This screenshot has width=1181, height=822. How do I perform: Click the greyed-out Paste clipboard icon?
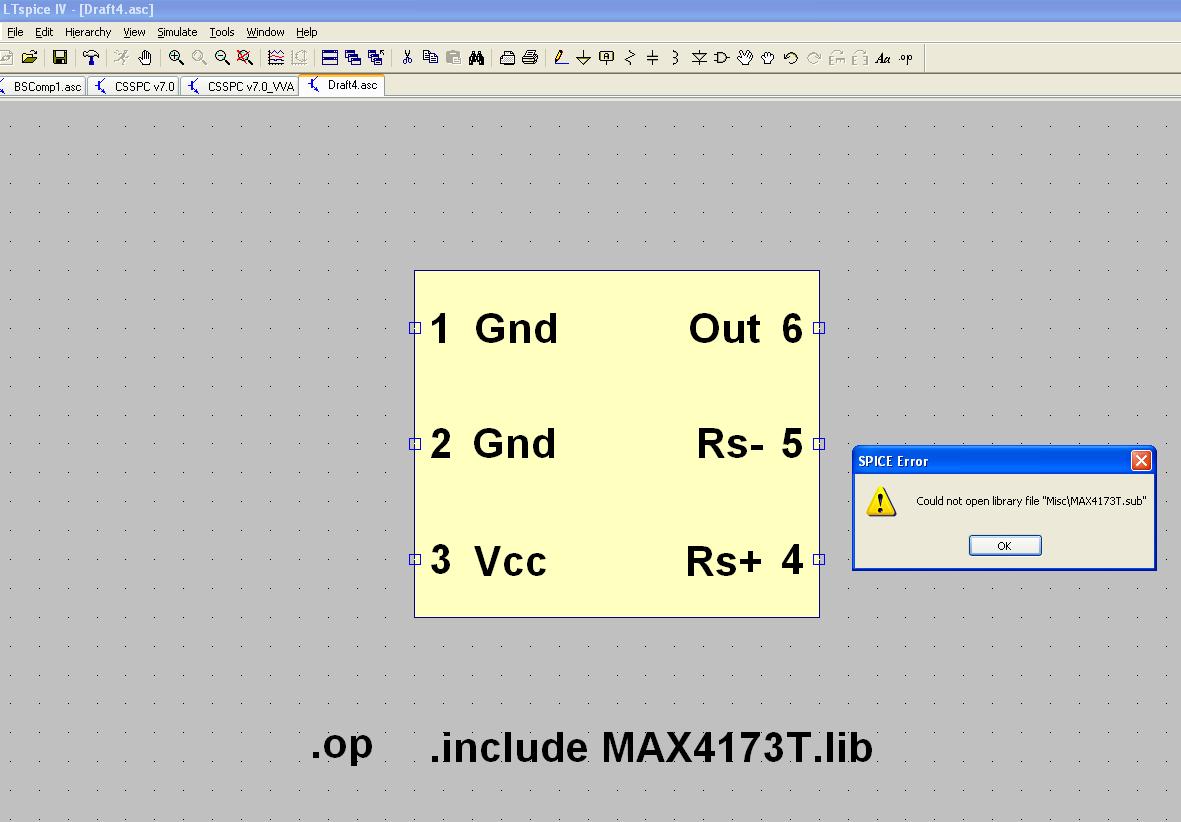point(453,57)
